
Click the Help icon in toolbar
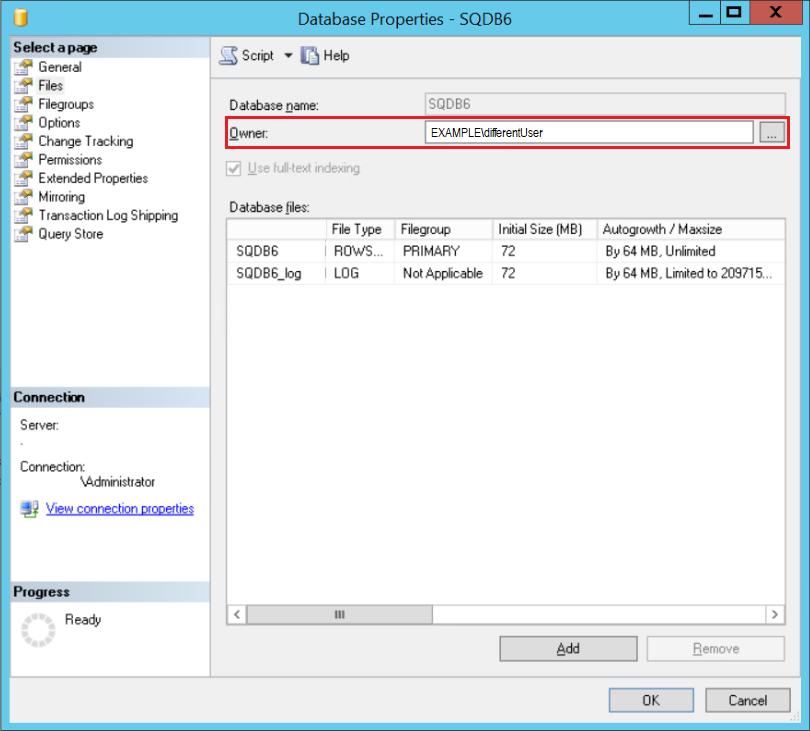[310, 56]
